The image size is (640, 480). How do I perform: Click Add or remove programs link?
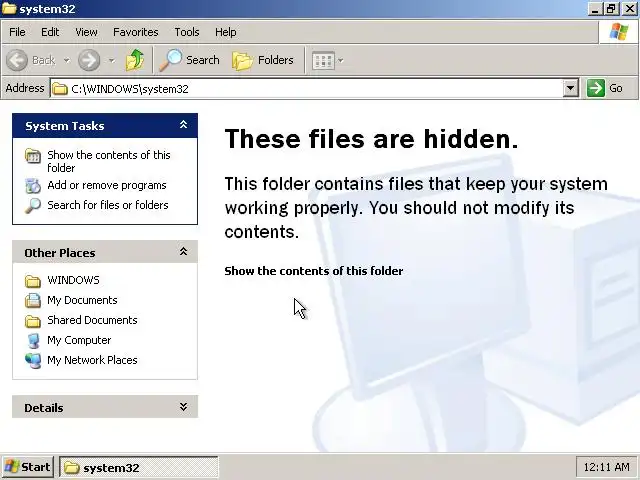pyautogui.click(x=107, y=185)
